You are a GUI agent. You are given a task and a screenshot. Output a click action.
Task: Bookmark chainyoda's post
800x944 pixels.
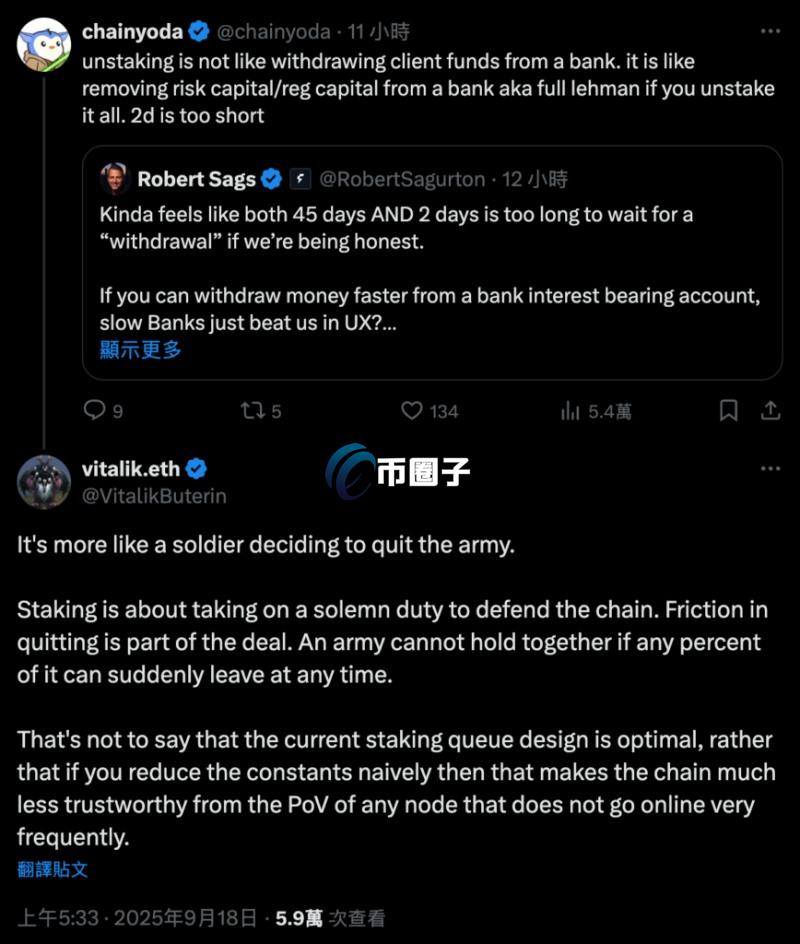729,410
